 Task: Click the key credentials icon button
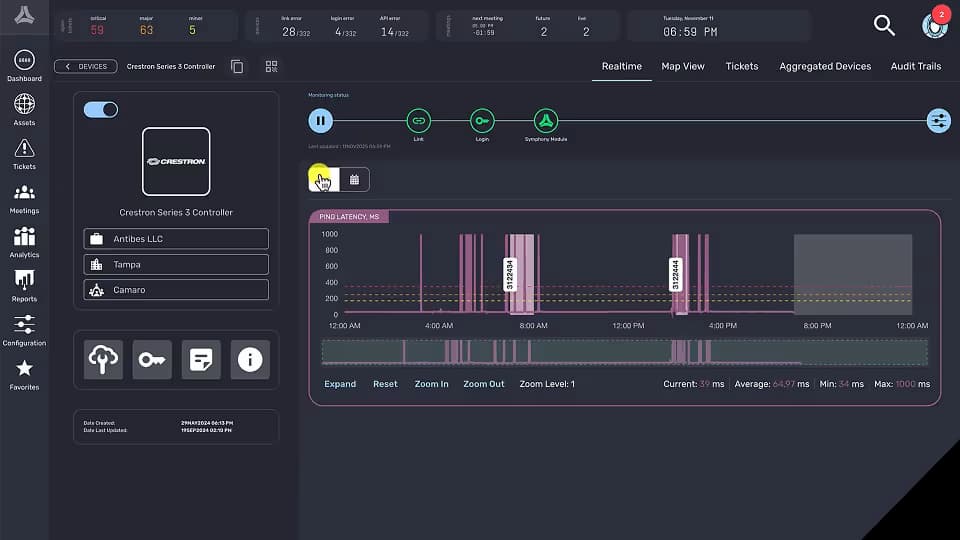[152, 360]
